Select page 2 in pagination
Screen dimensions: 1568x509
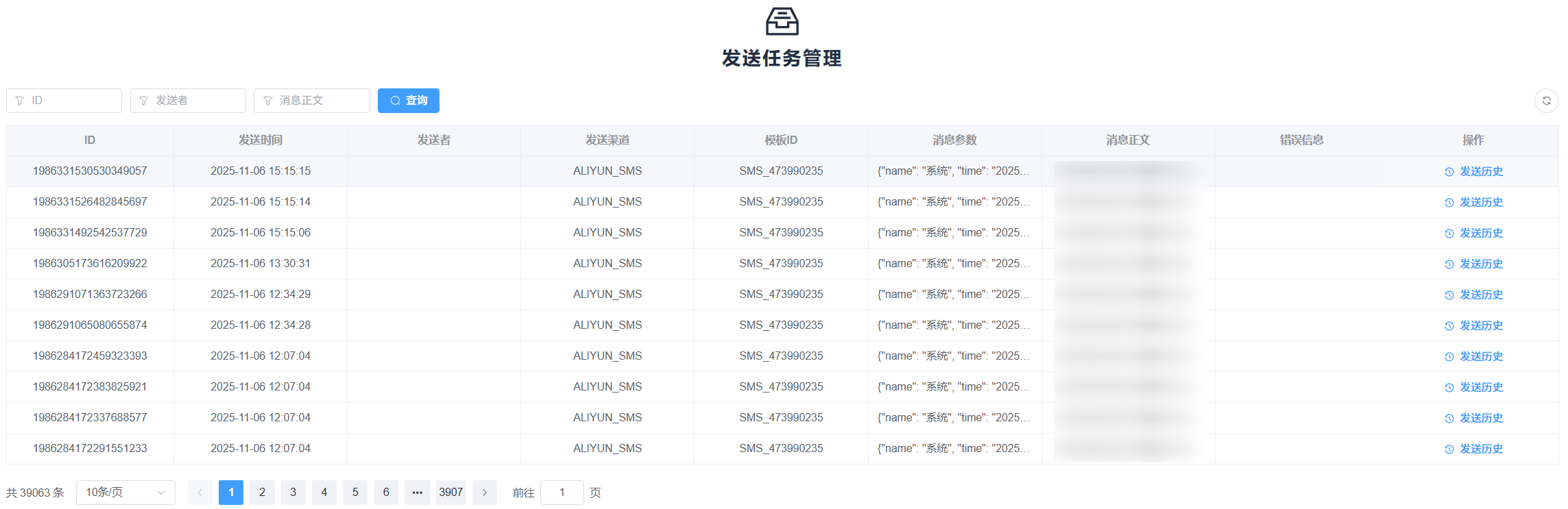262,493
